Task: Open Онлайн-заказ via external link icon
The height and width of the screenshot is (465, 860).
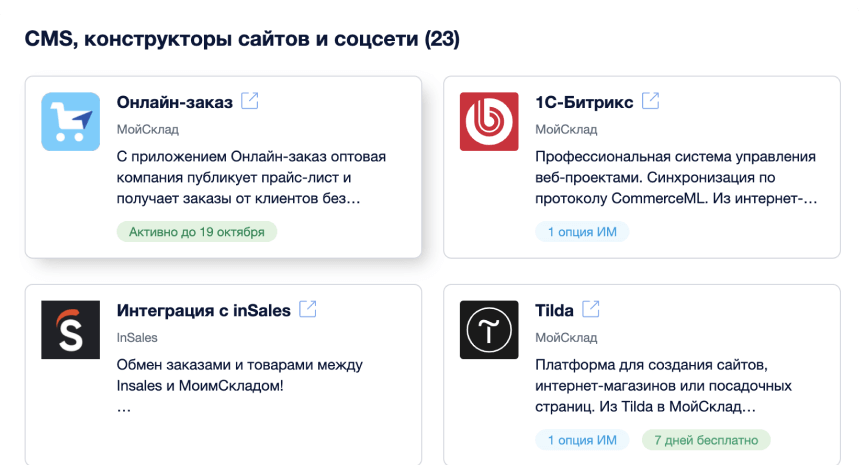Action: coord(250,101)
